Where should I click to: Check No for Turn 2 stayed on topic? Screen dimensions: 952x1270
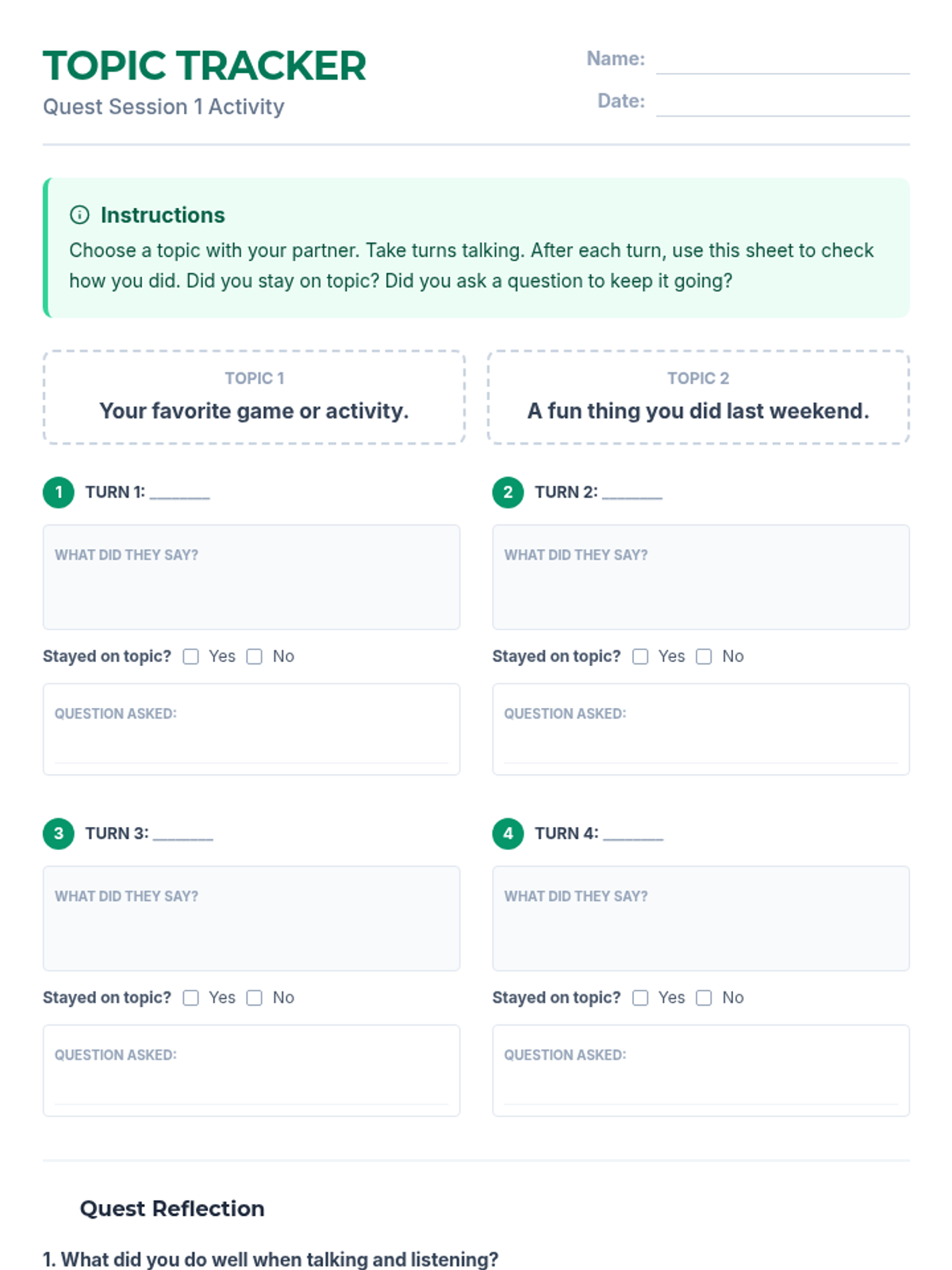pos(704,656)
